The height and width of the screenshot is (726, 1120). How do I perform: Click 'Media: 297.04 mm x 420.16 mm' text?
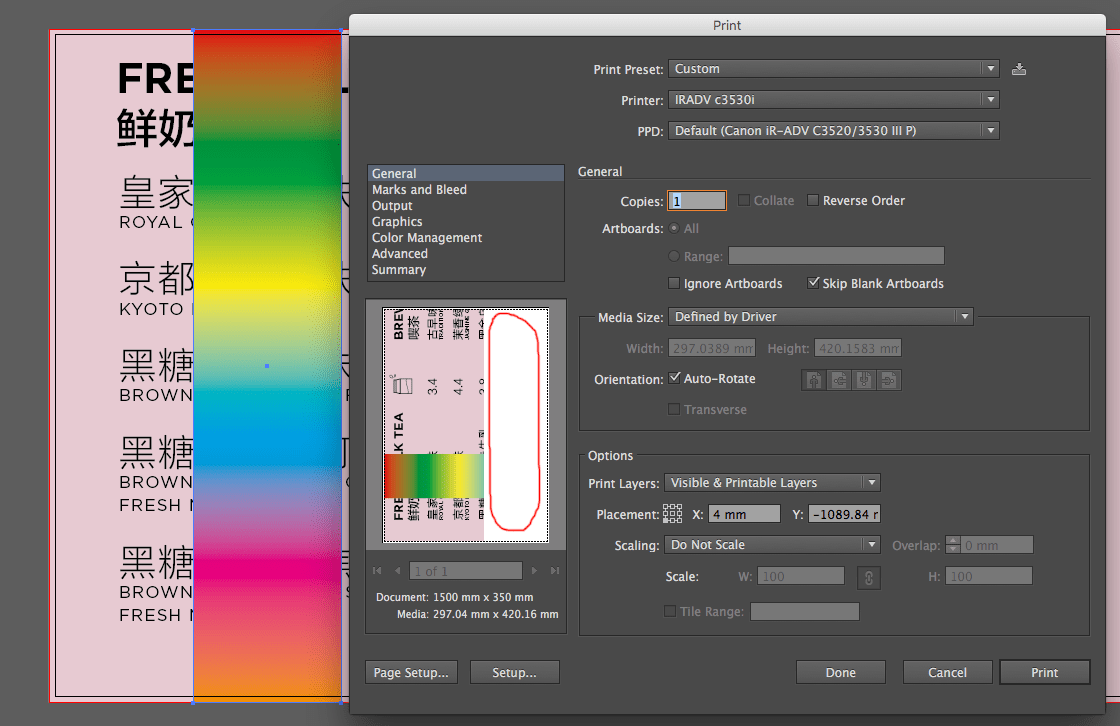tap(478, 615)
